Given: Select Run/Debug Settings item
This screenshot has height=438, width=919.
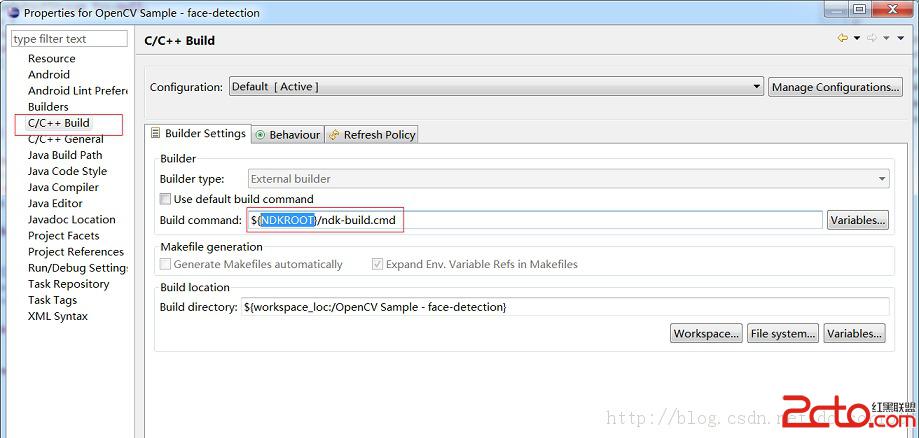Looking at the screenshot, I should [x=77, y=268].
